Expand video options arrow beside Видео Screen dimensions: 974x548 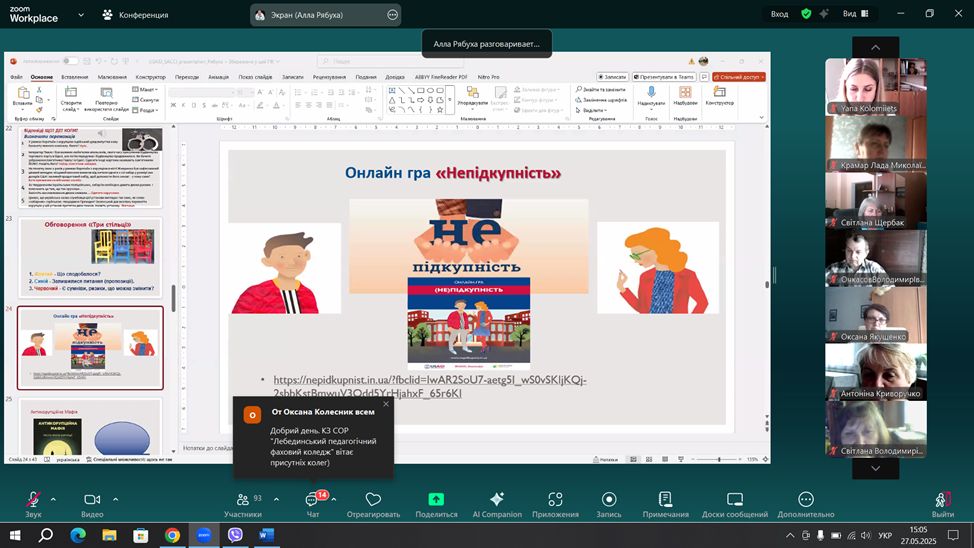[x=115, y=499]
